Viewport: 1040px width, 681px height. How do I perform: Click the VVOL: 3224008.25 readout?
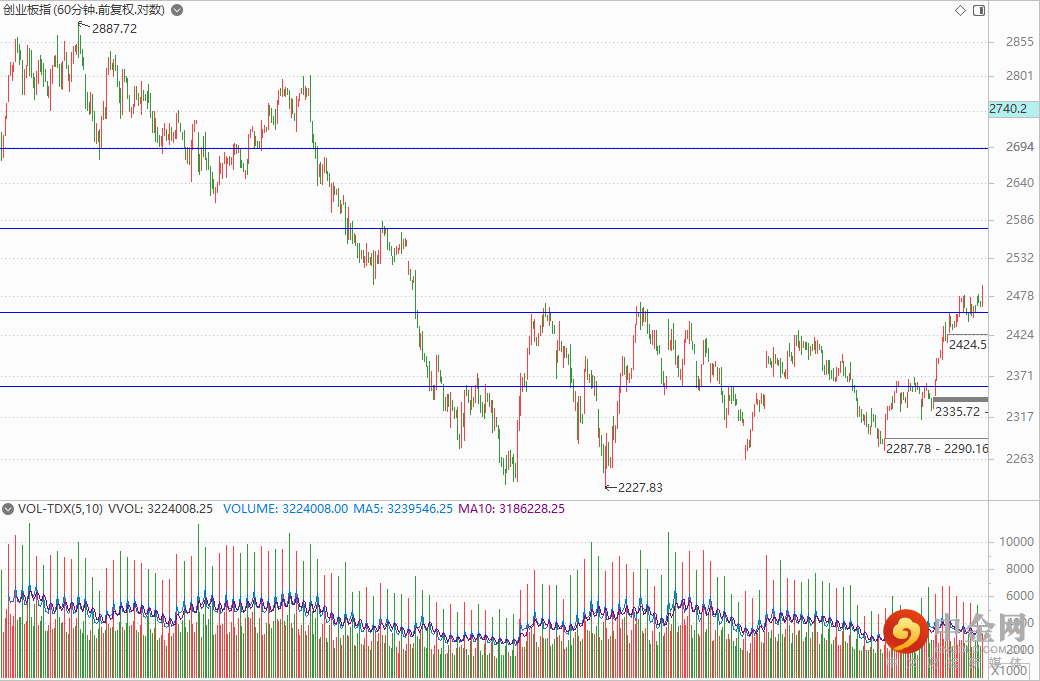(161, 509)
